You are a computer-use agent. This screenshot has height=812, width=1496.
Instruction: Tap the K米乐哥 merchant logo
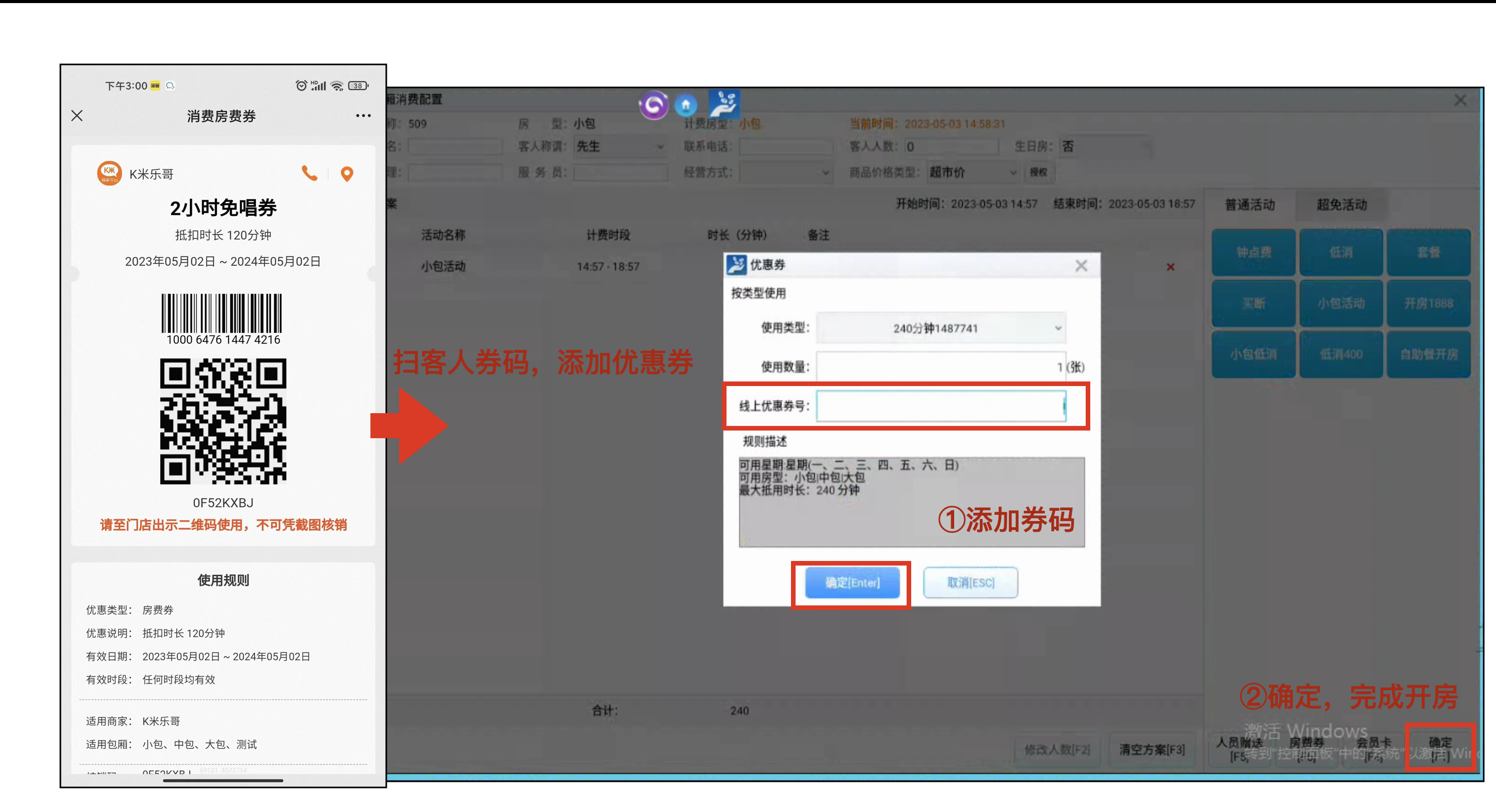click(x=109, y=173)
